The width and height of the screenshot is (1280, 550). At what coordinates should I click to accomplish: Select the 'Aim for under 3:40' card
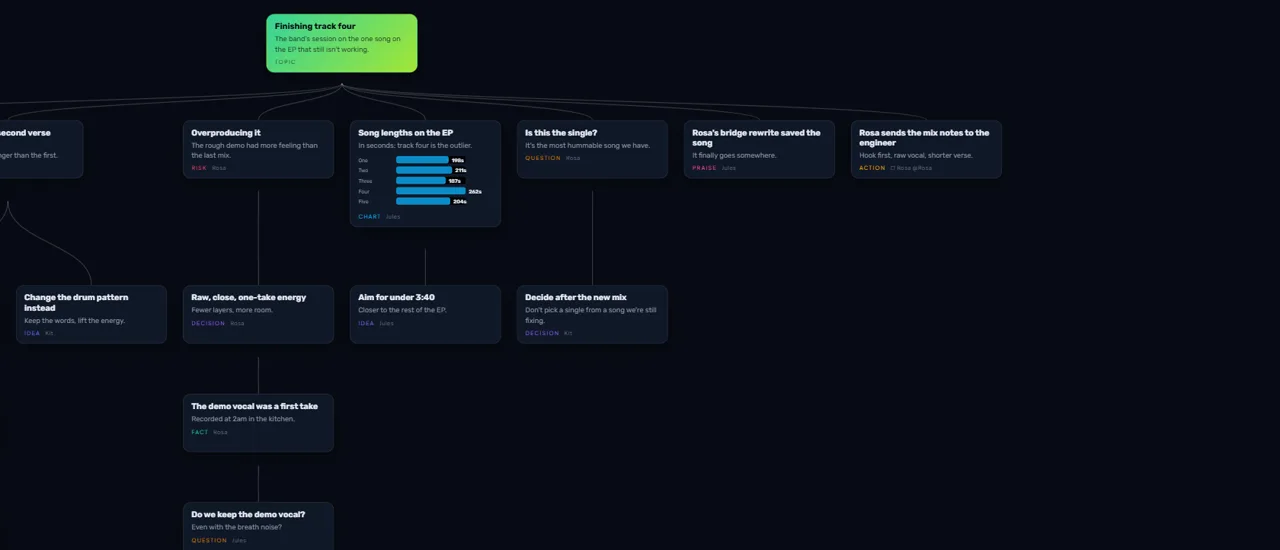point(425,314)
